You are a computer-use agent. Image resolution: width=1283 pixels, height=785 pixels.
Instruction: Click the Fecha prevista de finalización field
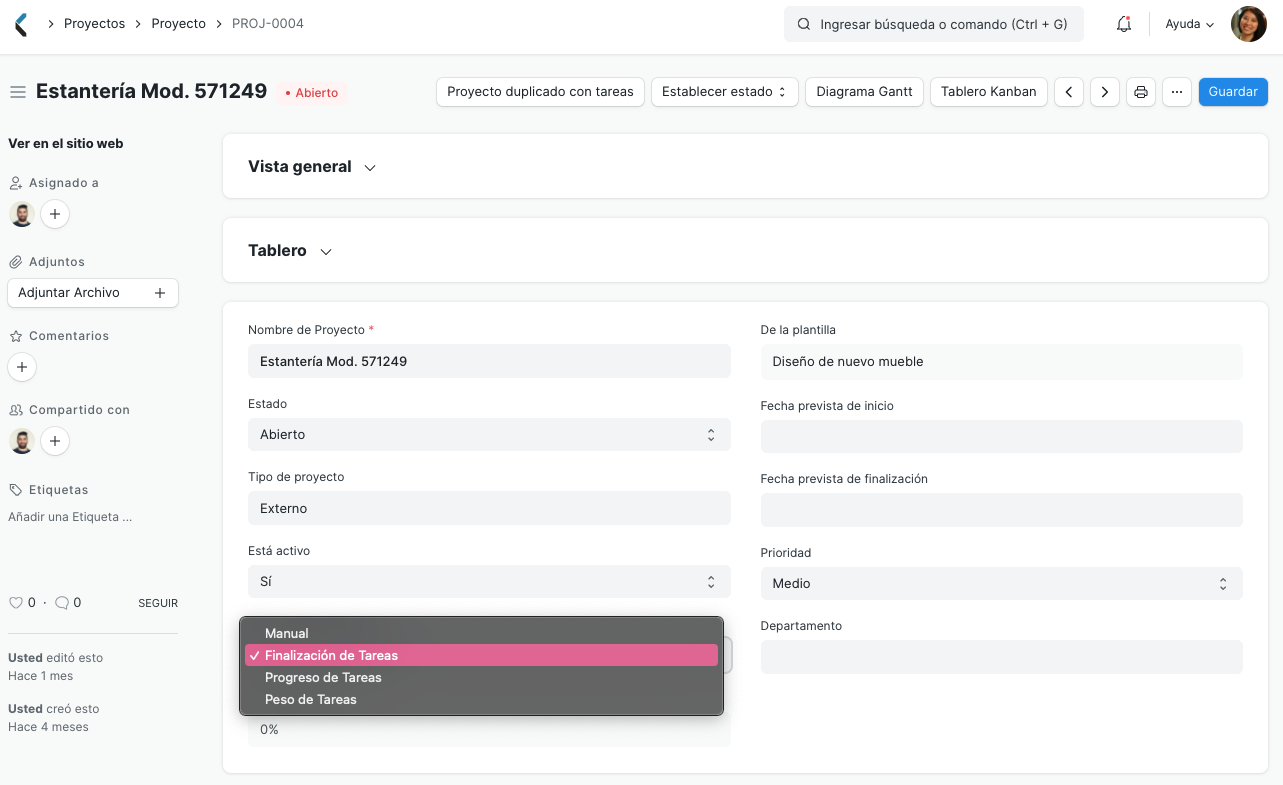(x=1001, y=510)
